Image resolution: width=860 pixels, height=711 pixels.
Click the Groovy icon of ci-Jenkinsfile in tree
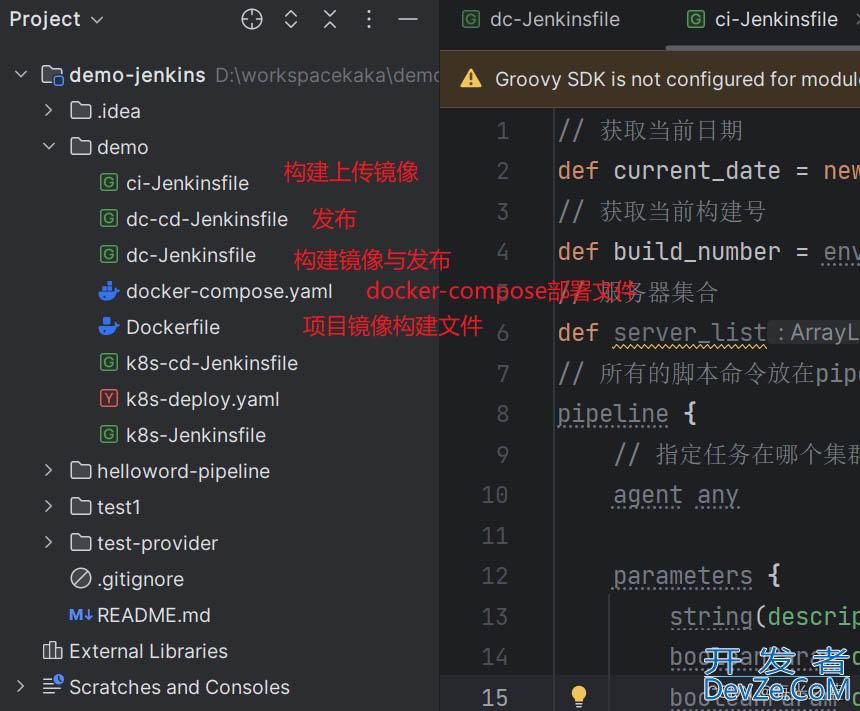(109, 182)
